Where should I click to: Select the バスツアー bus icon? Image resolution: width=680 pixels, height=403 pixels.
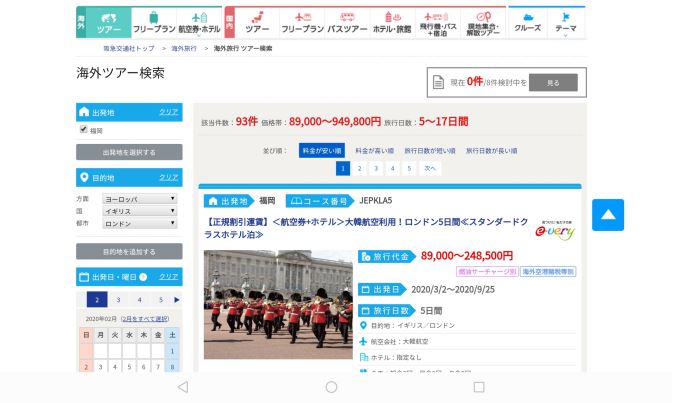click(347, 22)
